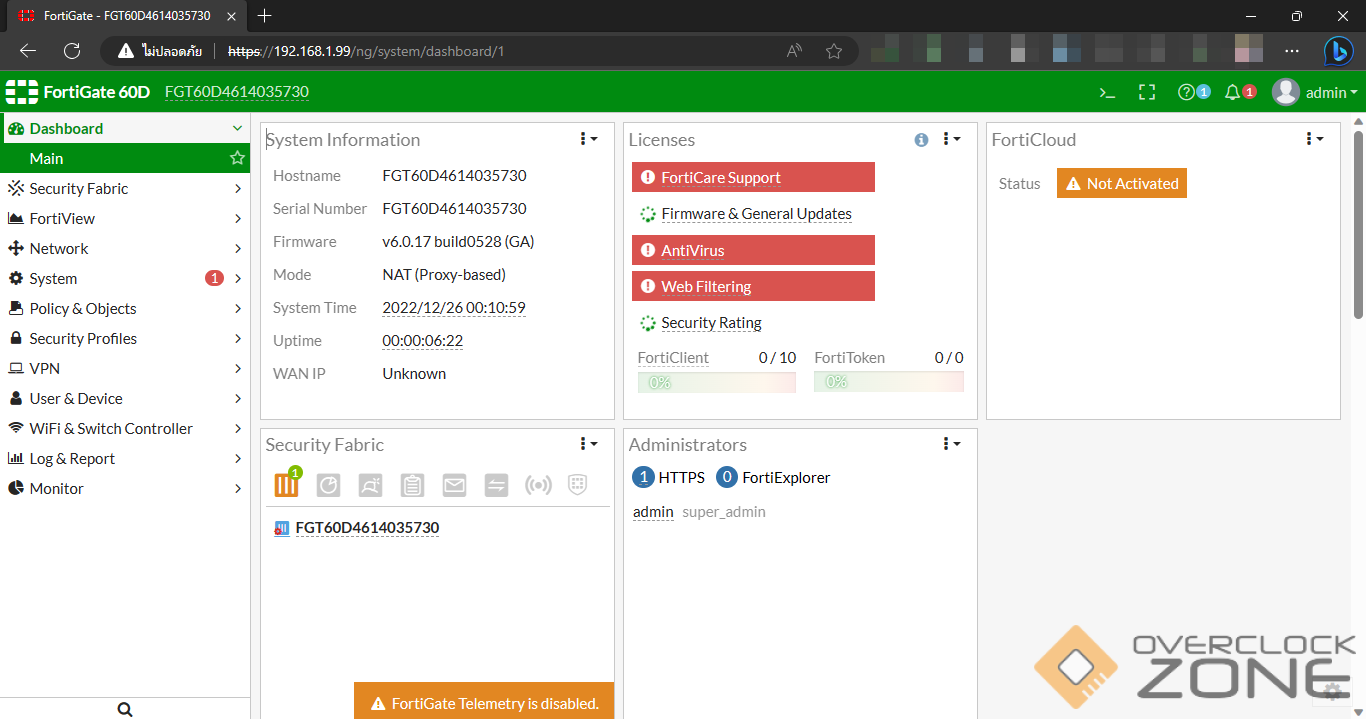Select FortiAnalyzer pie icon in Security Fabric
Image resolution: width=1366 pixels, height=719 pixels.
tap(329, 485)
